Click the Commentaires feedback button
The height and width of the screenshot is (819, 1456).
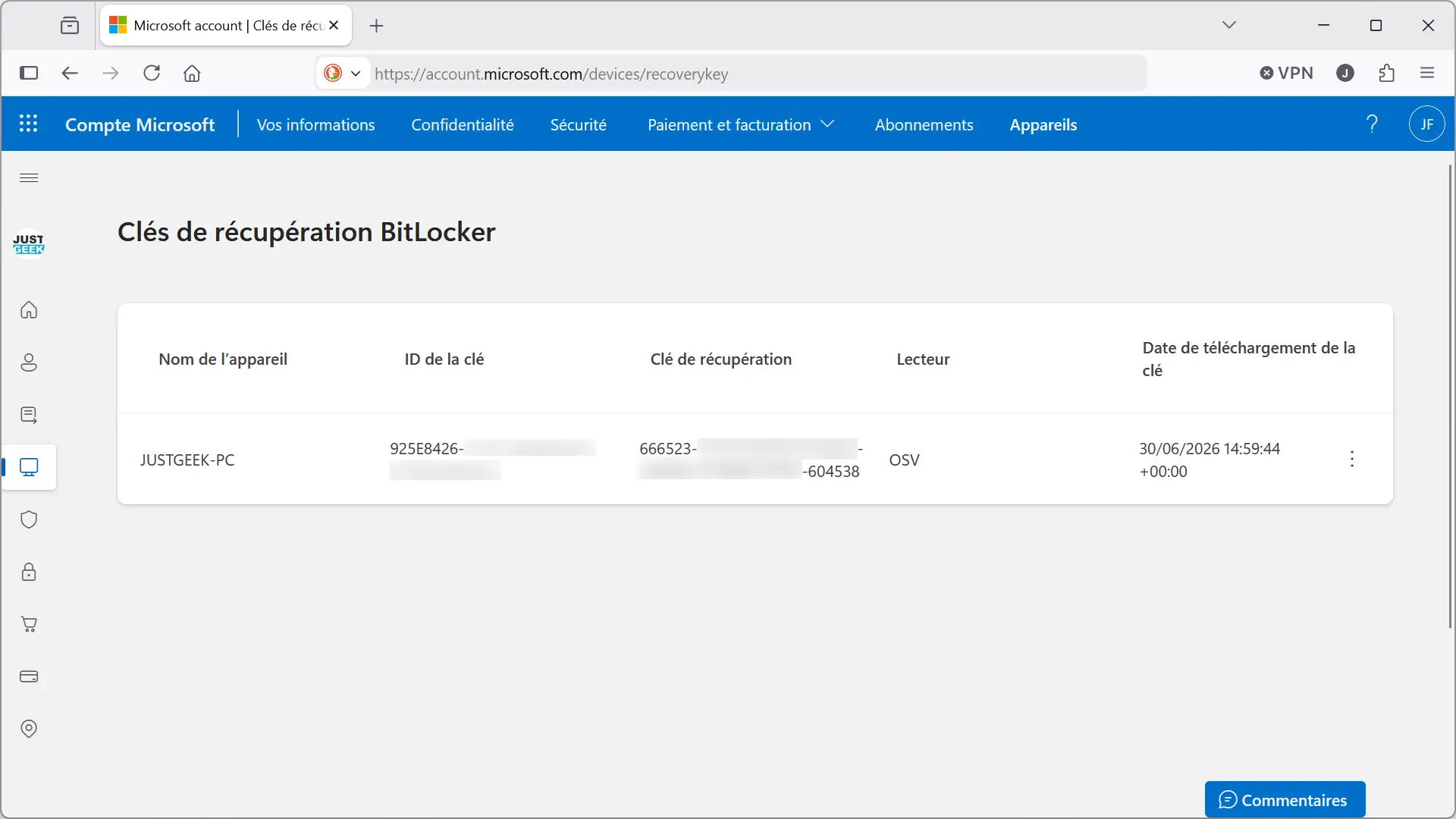point(1285,799)
